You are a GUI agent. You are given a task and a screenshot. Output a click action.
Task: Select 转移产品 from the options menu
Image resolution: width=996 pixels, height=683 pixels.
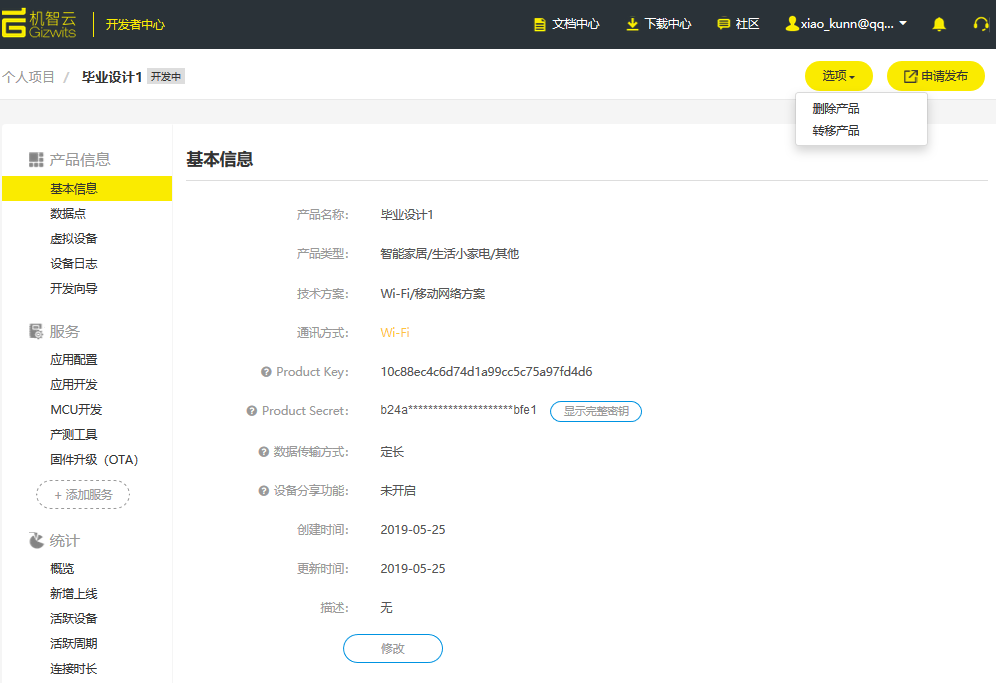point(836,131)
